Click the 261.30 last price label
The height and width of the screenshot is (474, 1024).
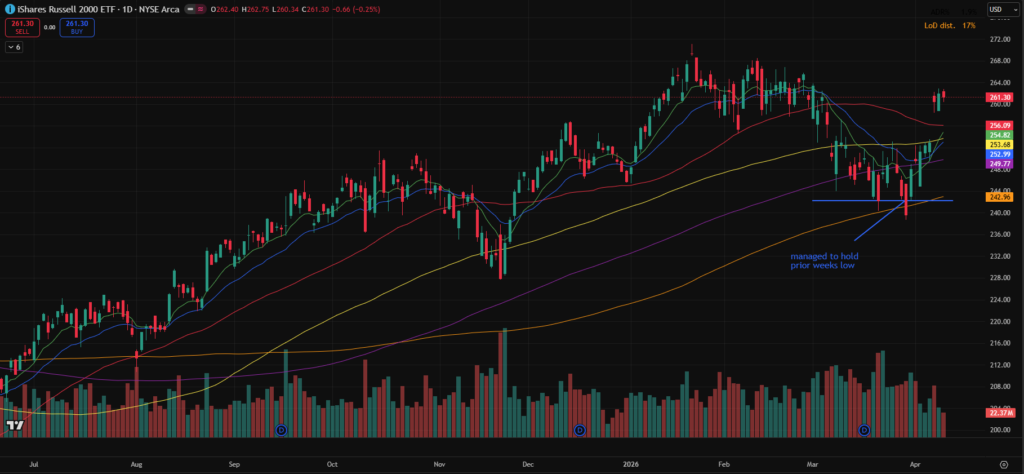[1000, 97]
